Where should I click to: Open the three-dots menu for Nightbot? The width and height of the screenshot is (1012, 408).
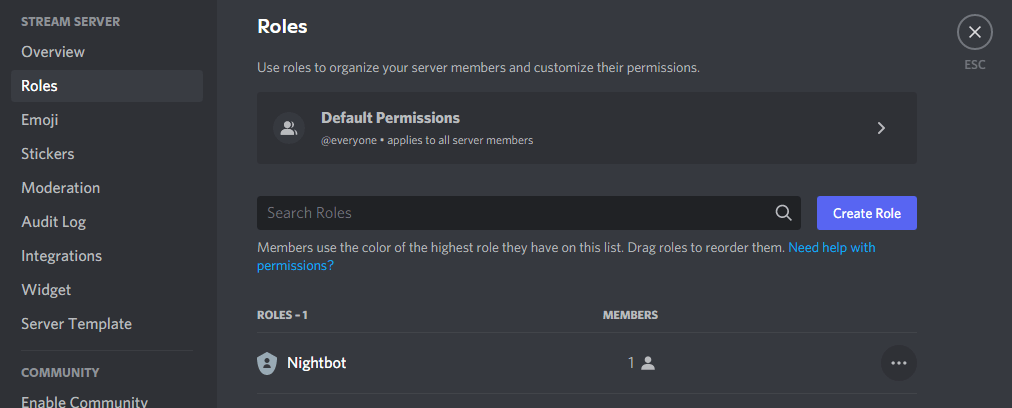(x=898, y=363)
